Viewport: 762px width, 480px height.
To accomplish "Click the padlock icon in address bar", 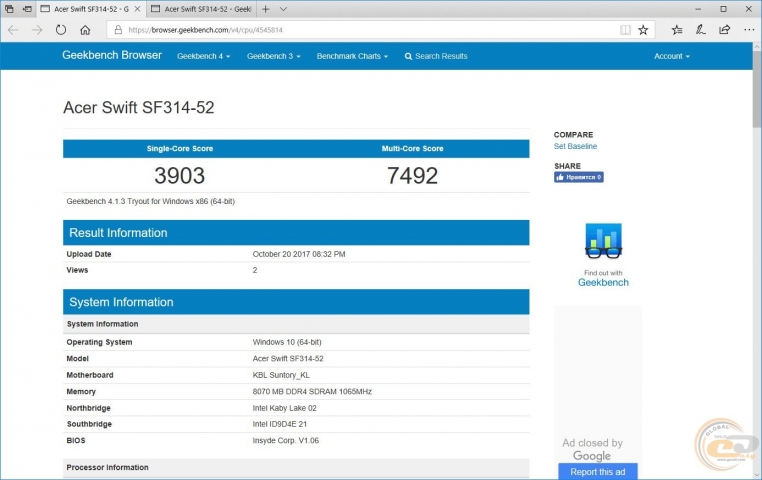I will 118,30.
